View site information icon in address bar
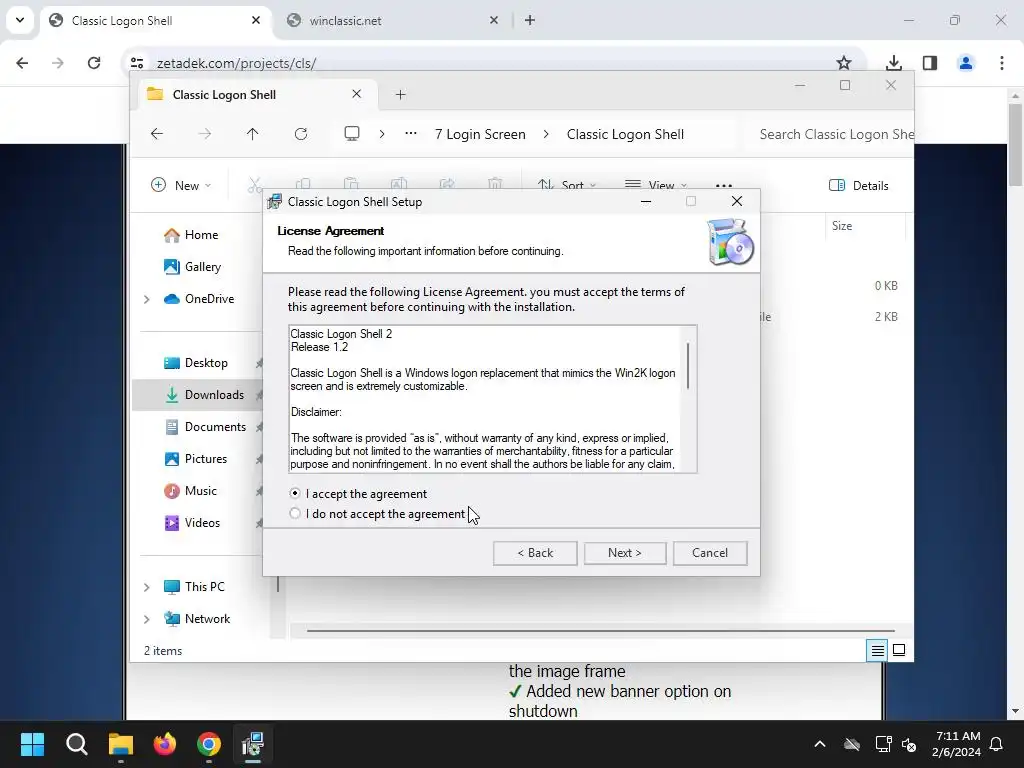Screen dimensions: 1024x768 (137, 63)
